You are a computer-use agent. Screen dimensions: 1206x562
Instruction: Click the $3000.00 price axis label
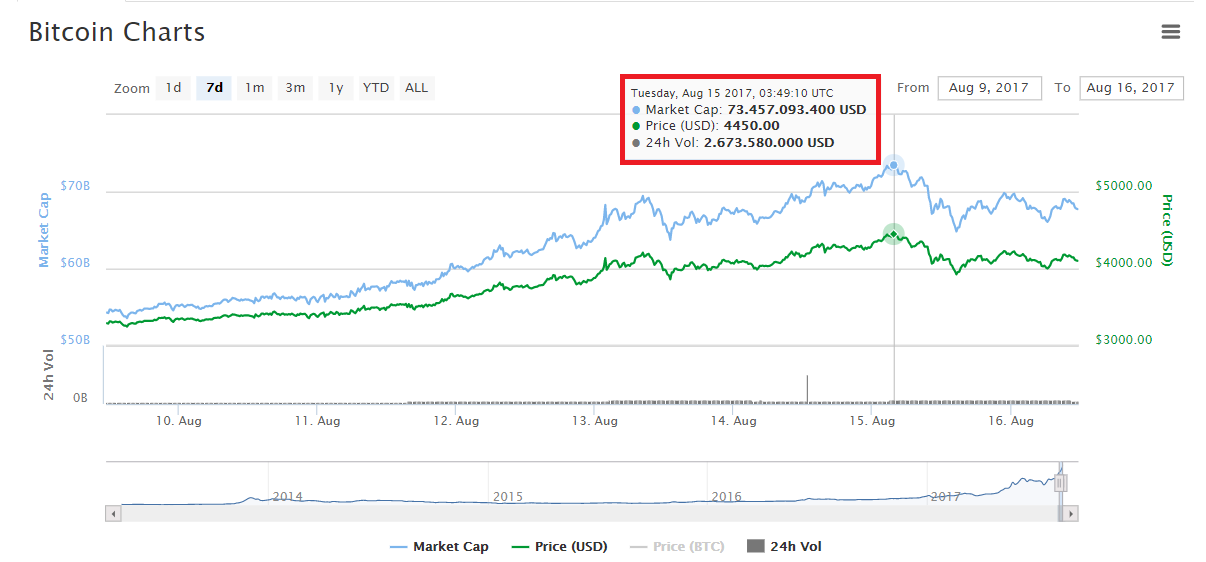pyautogui.click(x=1124, y=340)
